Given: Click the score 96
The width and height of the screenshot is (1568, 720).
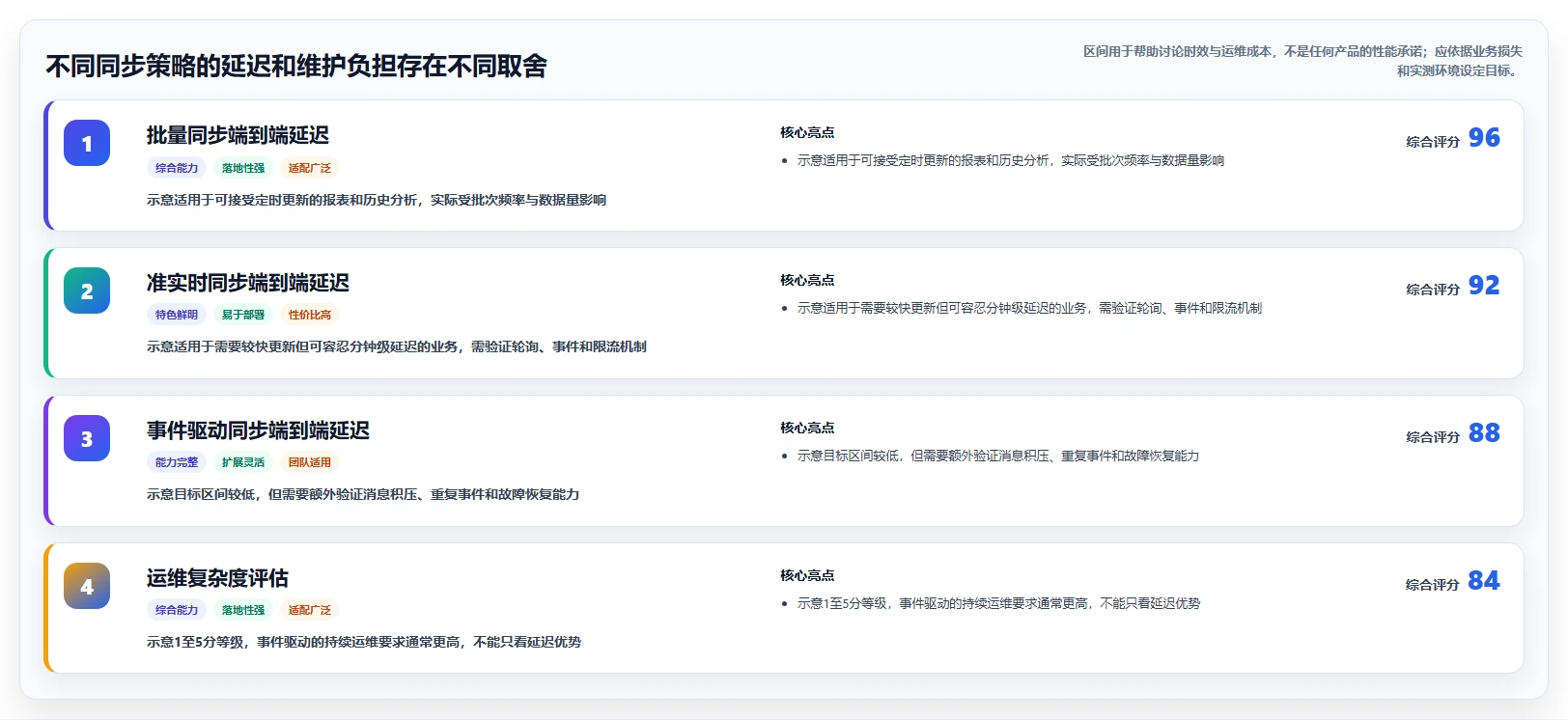Looking at the screenshot, I should tap(1484, 138).
